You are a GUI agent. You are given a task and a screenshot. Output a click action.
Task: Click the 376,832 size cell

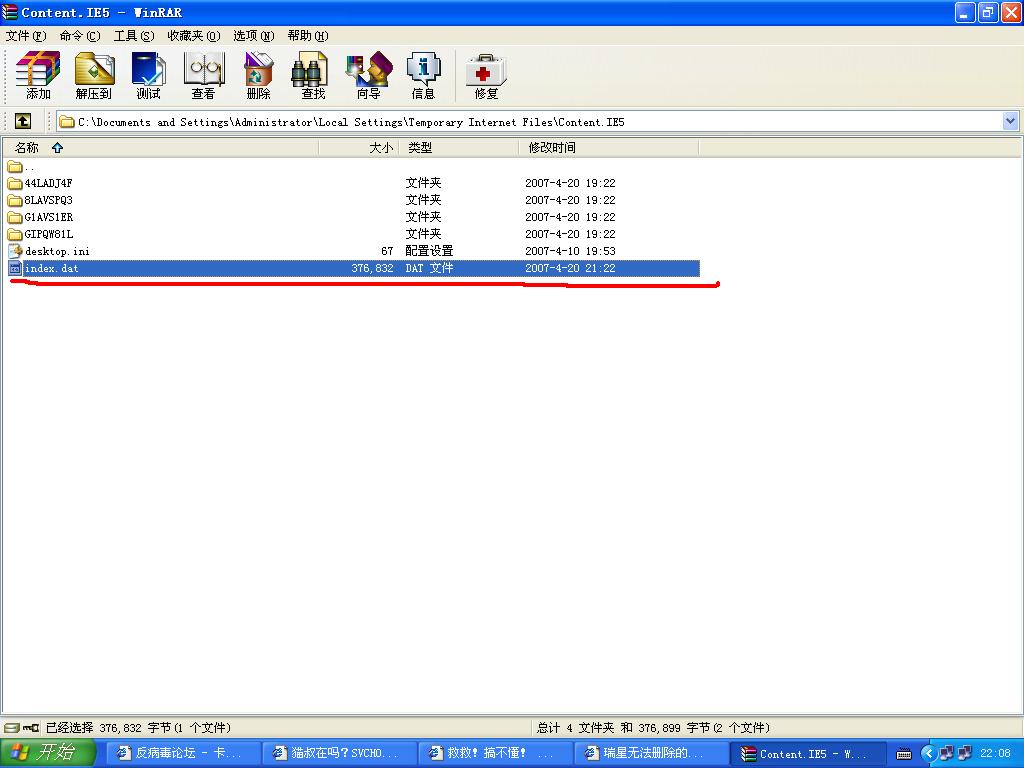(372, 268)
